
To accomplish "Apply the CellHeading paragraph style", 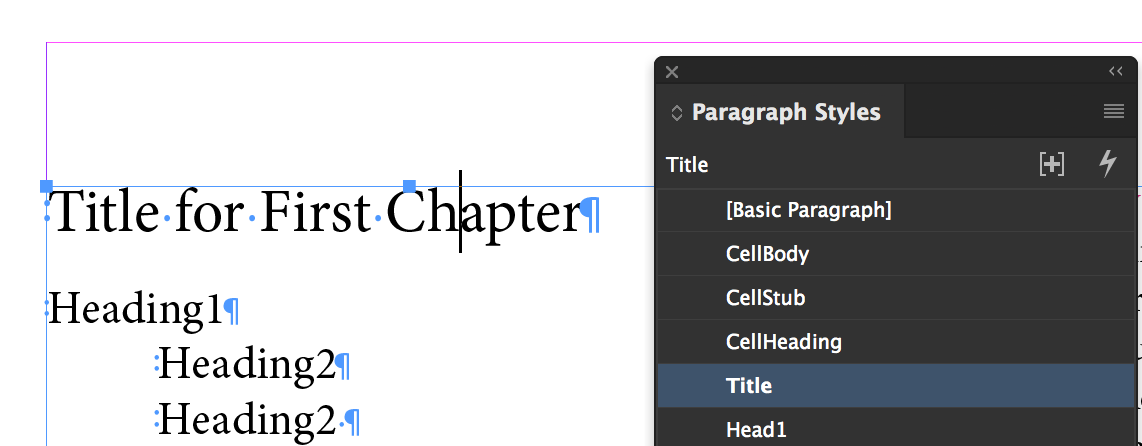I will (x=783, y=342).
